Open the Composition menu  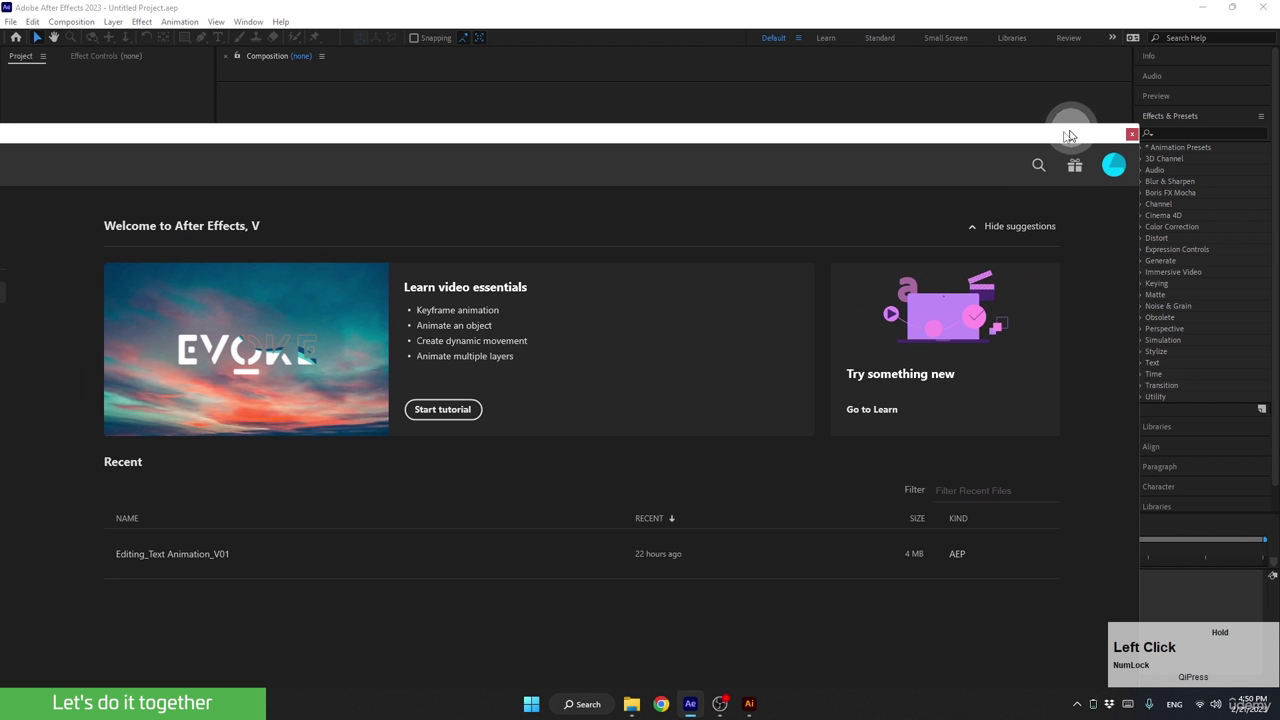71,21
